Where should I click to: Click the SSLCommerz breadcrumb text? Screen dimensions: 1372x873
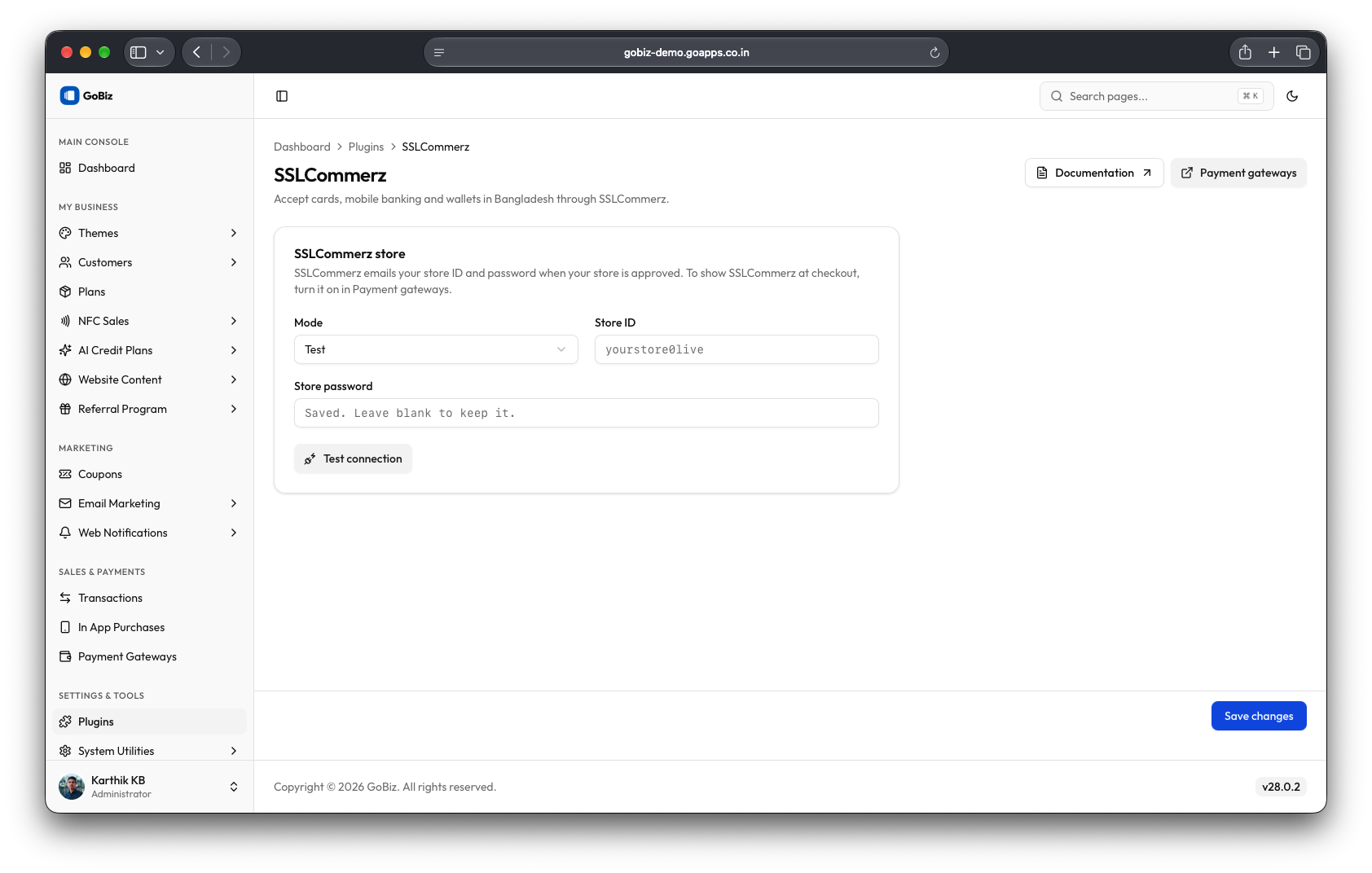[436, 147]
